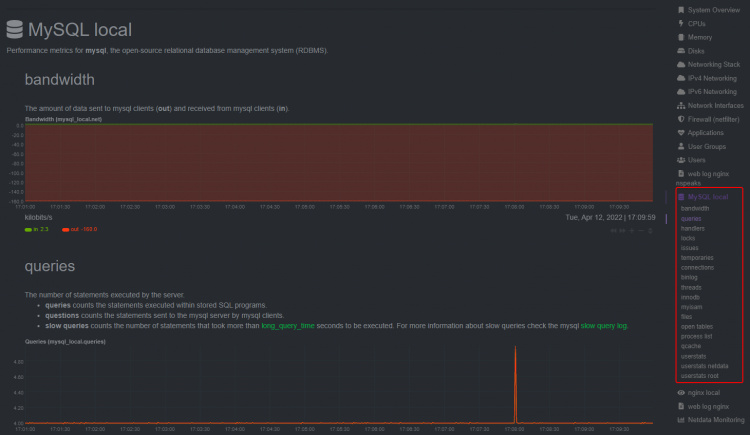
Task: Jump to the handlers submenu item
Action: coord(692,228)
